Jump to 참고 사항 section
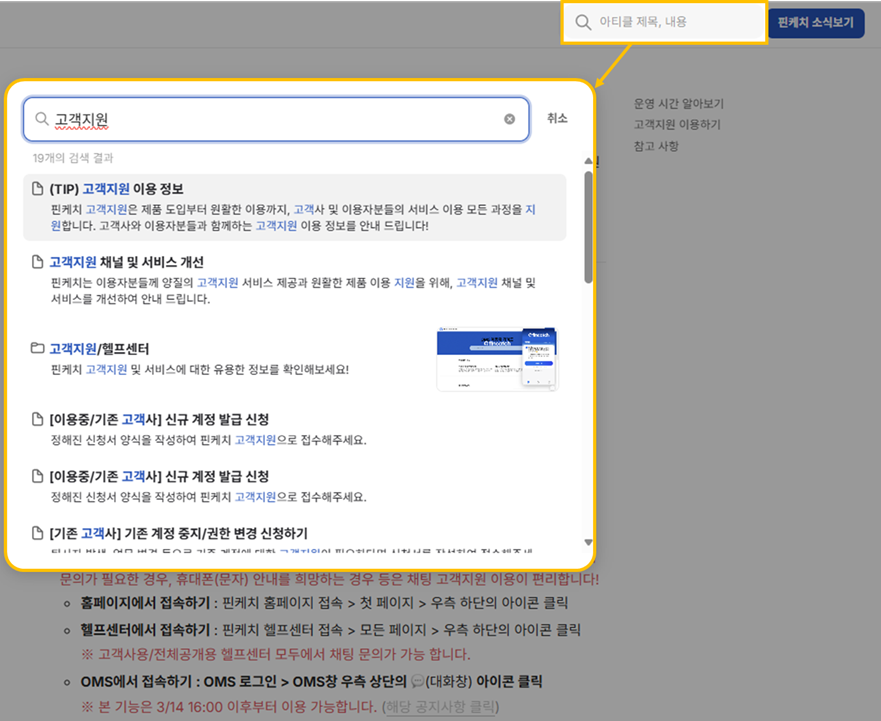This screenshot has height=721, width=881. pos(656,146)
